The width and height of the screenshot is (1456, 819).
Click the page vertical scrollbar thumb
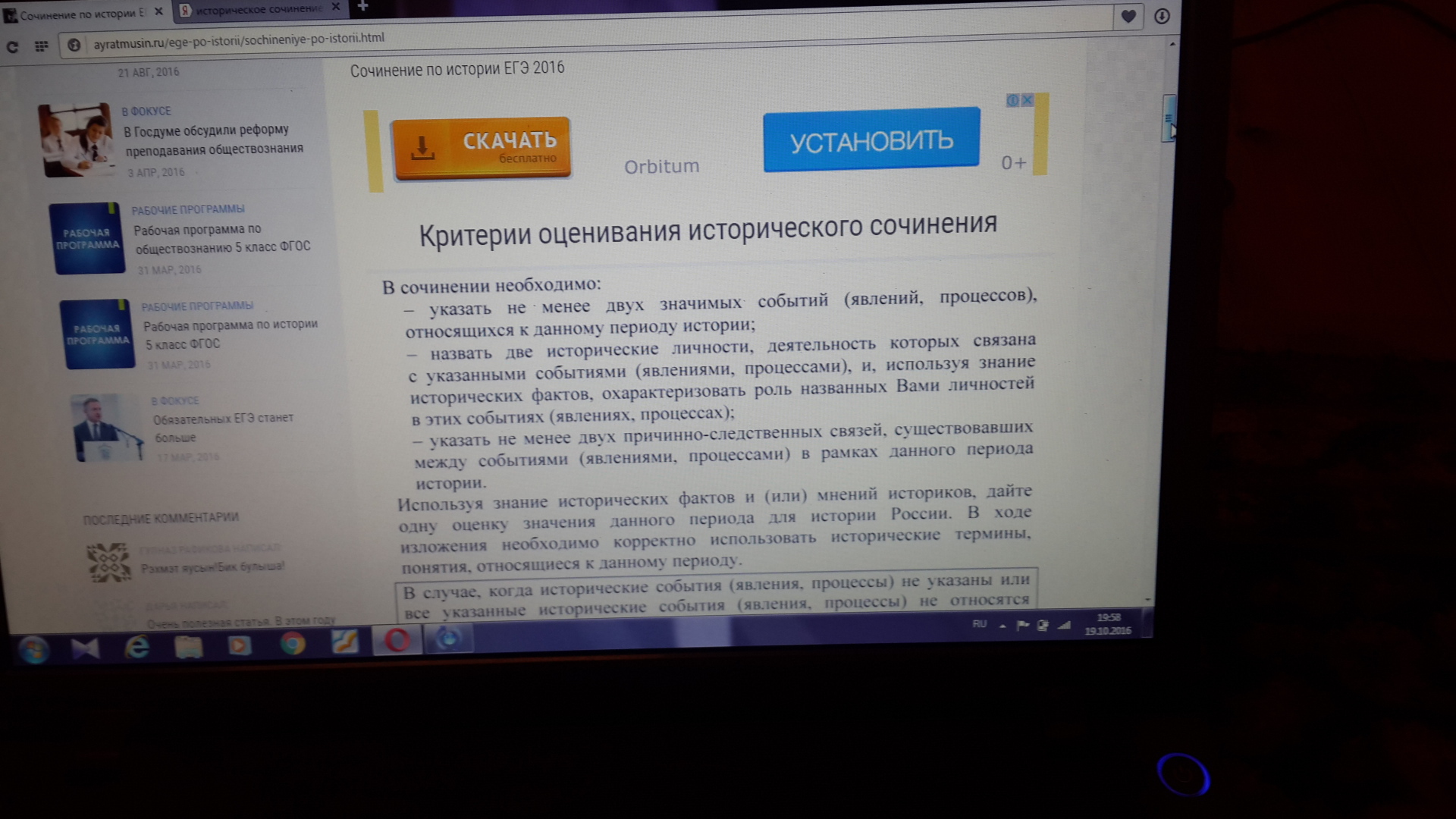1168,118
